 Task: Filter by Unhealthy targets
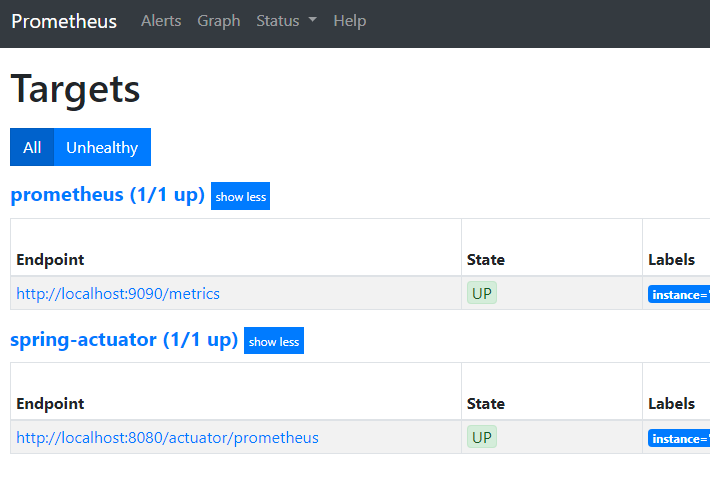pyautogui.click(x=102, y=147)
